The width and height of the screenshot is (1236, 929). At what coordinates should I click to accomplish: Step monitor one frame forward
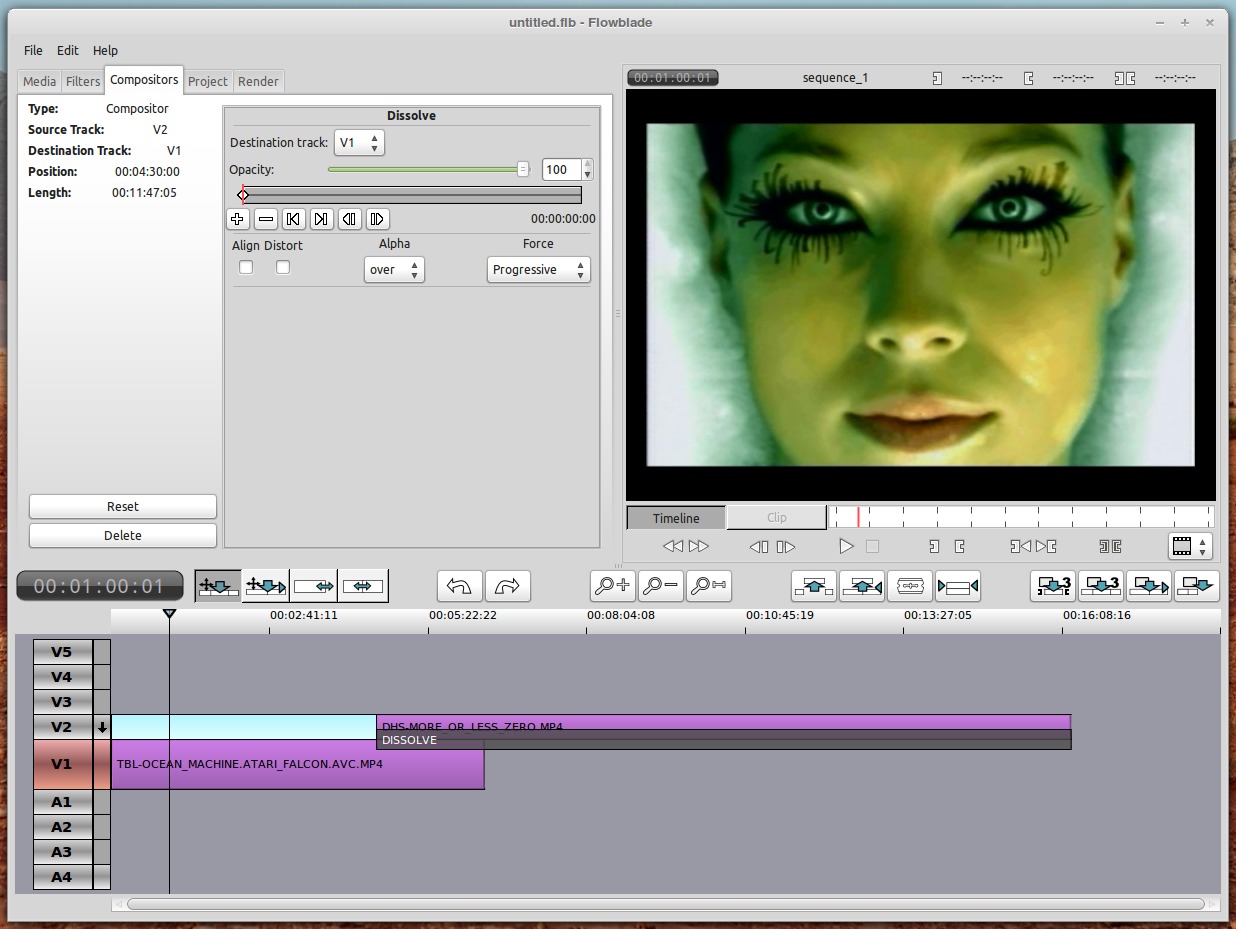[x=786, y=546]
